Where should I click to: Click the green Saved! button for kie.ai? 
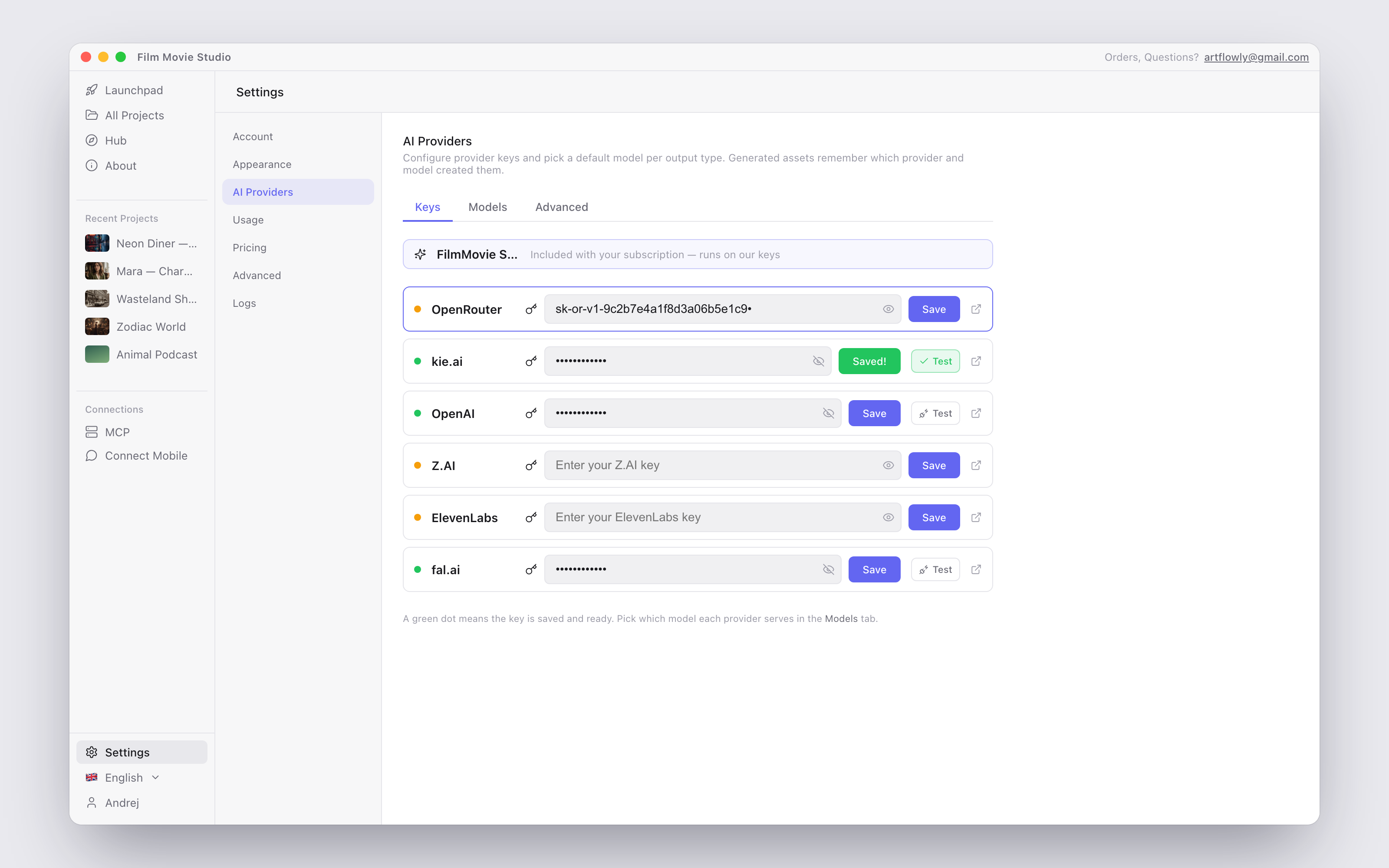(869, 361)
